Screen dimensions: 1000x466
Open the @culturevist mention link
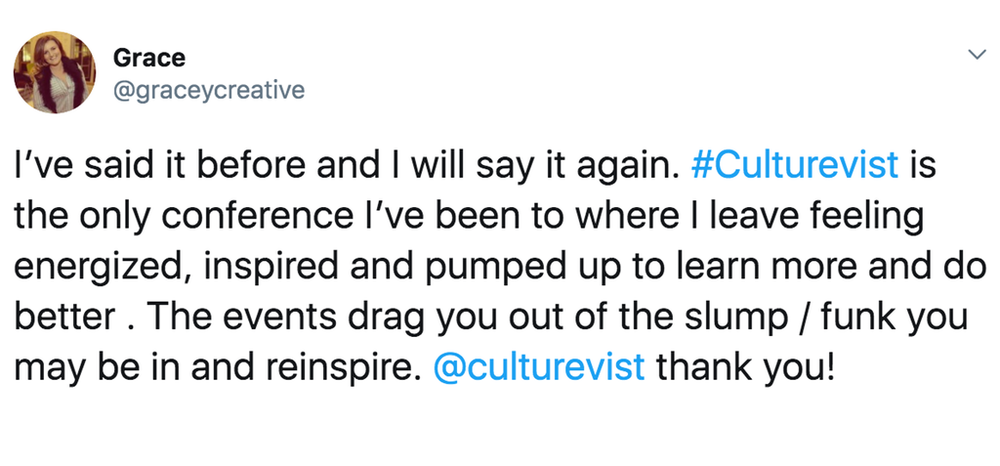(539, 368)
